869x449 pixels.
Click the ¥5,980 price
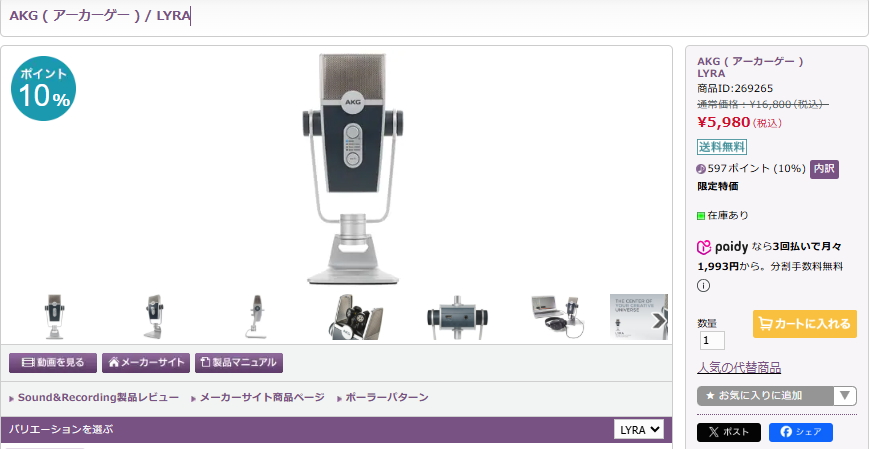click(x=723, y=123)
